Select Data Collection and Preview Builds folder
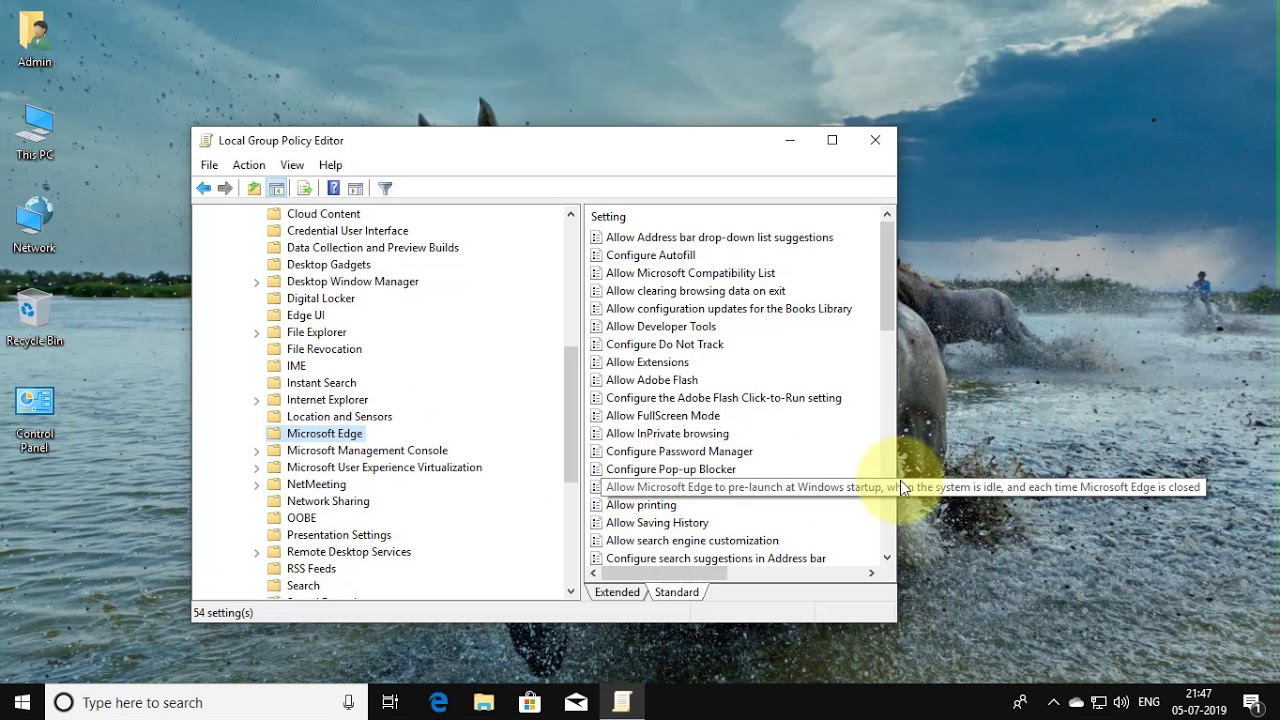This screenshot has width=1280, height=720. [x=372, y=248]
